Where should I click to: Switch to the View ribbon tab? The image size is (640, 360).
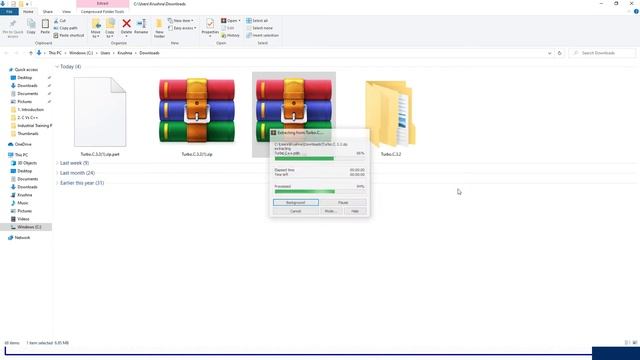point(66,12)
